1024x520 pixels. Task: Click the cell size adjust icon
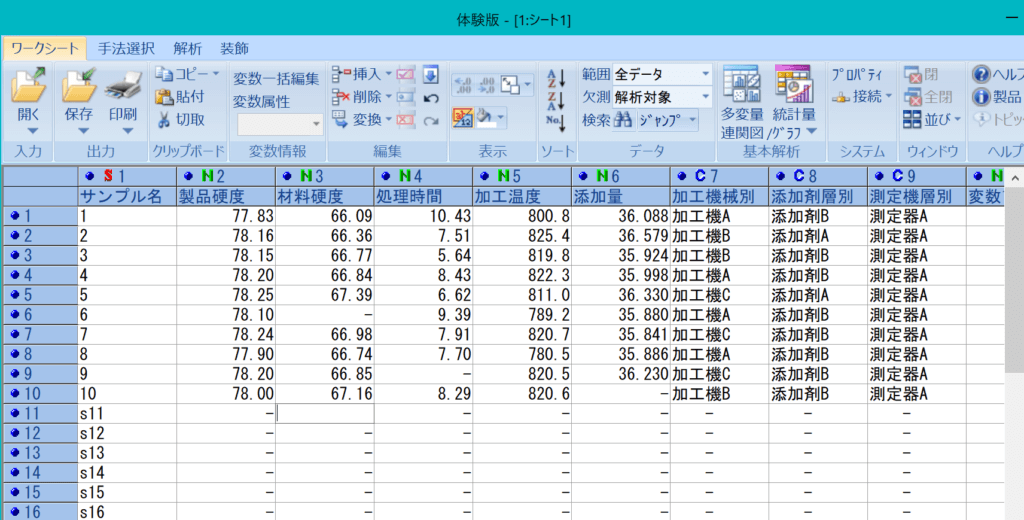coord(510,84)
